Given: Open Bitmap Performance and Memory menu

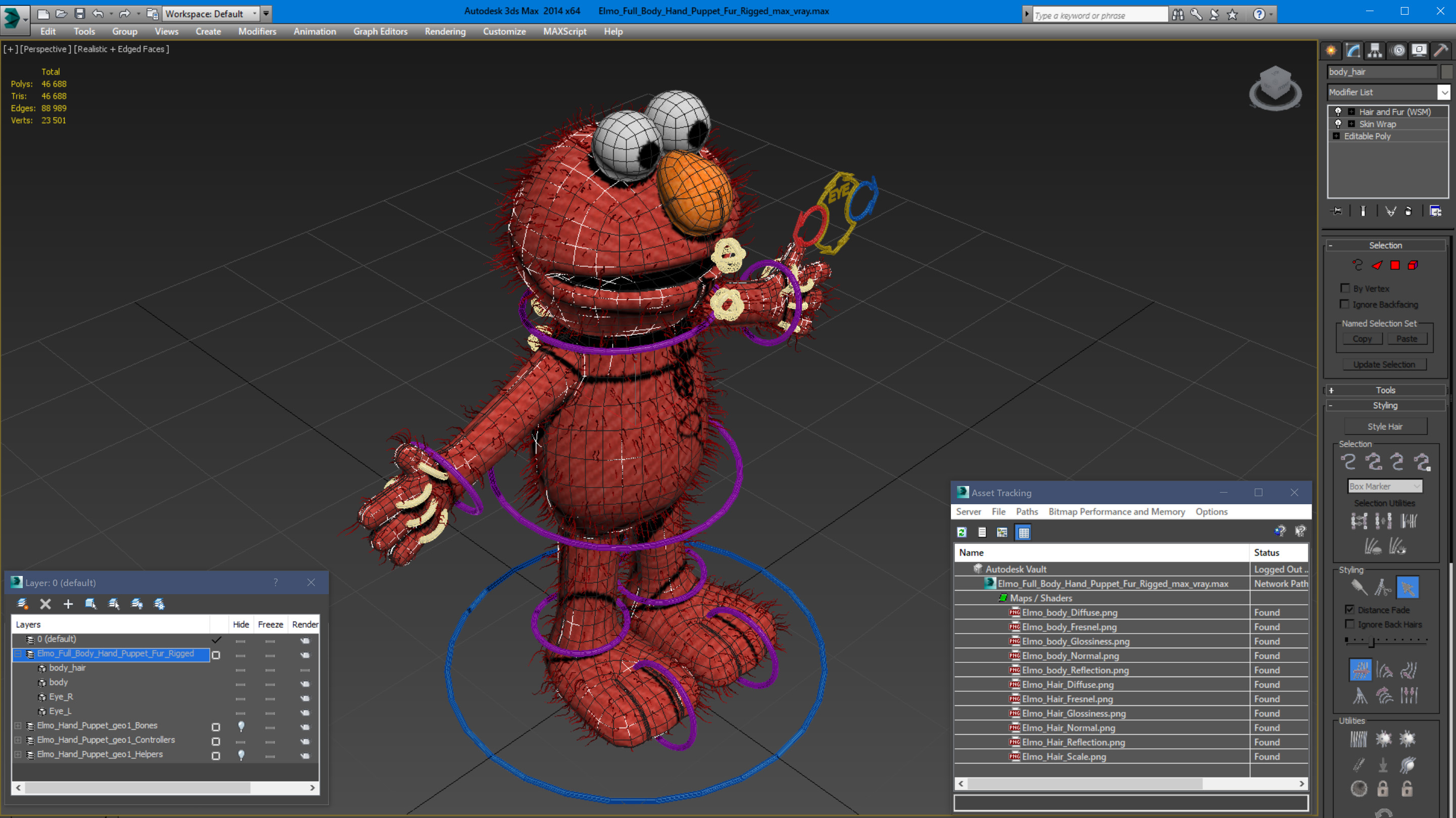Looking at the screenshot, I should pos(1116,512).
